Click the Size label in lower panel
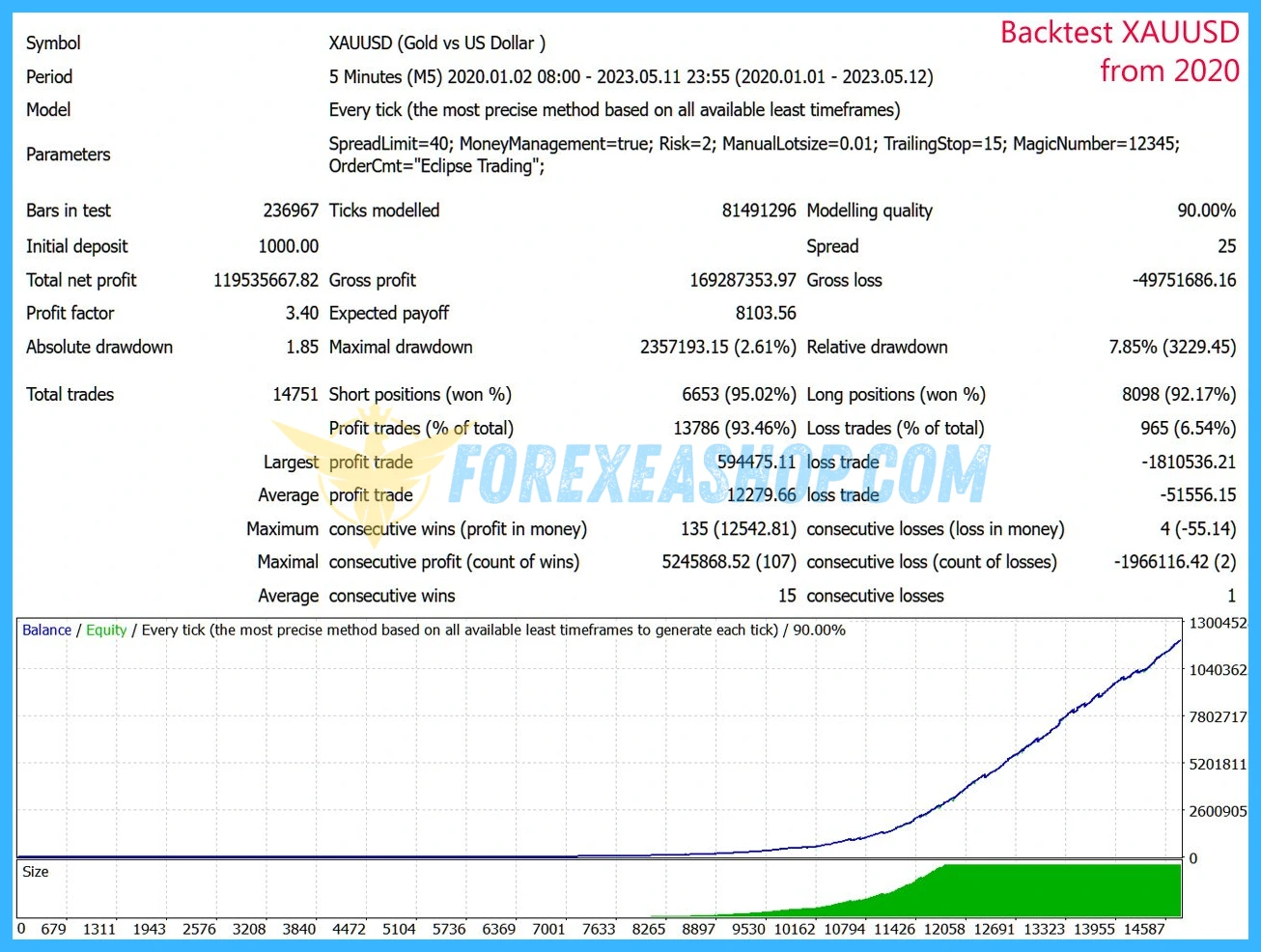This screenshot has height=952, width=1261. [36, 872]
